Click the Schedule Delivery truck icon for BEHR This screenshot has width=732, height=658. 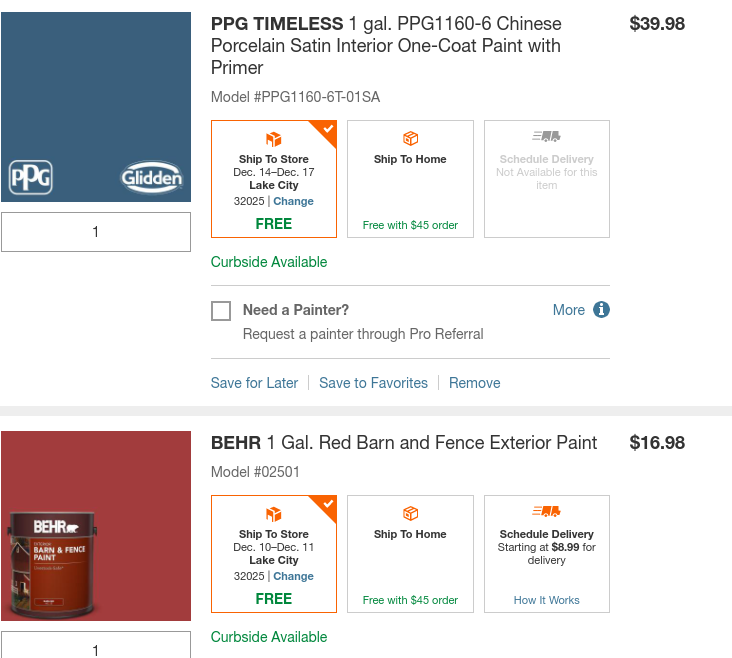(x=546, y=512)
